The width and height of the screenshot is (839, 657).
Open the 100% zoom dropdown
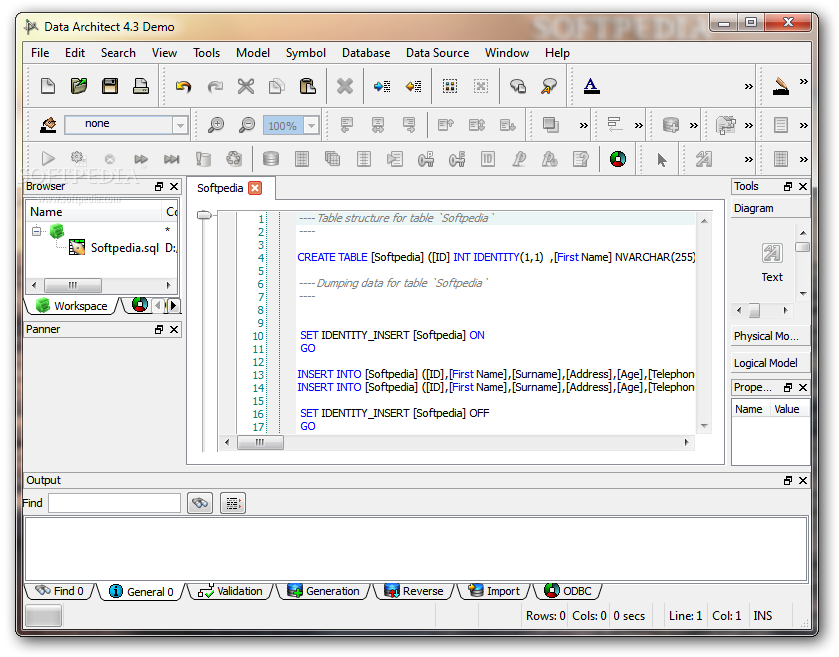tap(311, 126)
